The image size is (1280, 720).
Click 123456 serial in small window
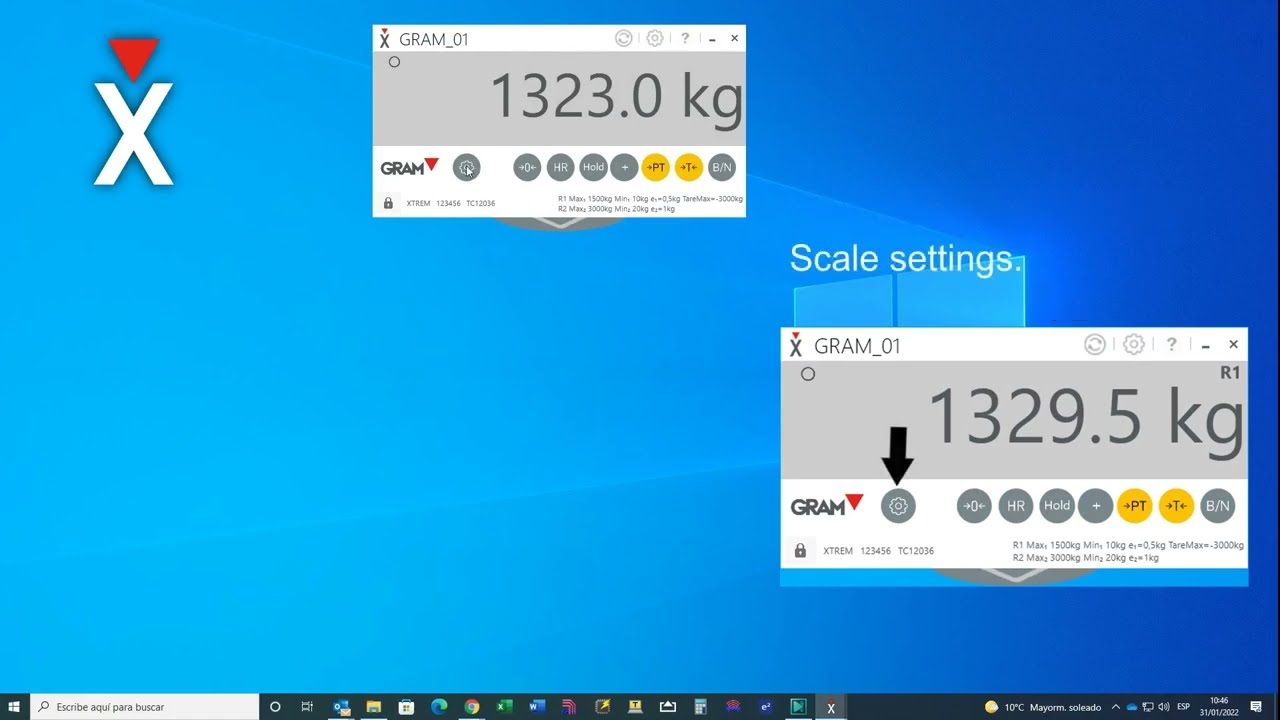pyautogui.click(x=448, y=203)
